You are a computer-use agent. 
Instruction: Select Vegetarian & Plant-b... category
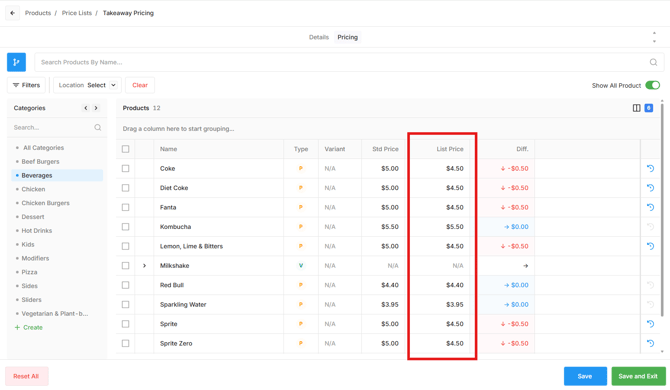pyautogui.click(x=55, y=314)
